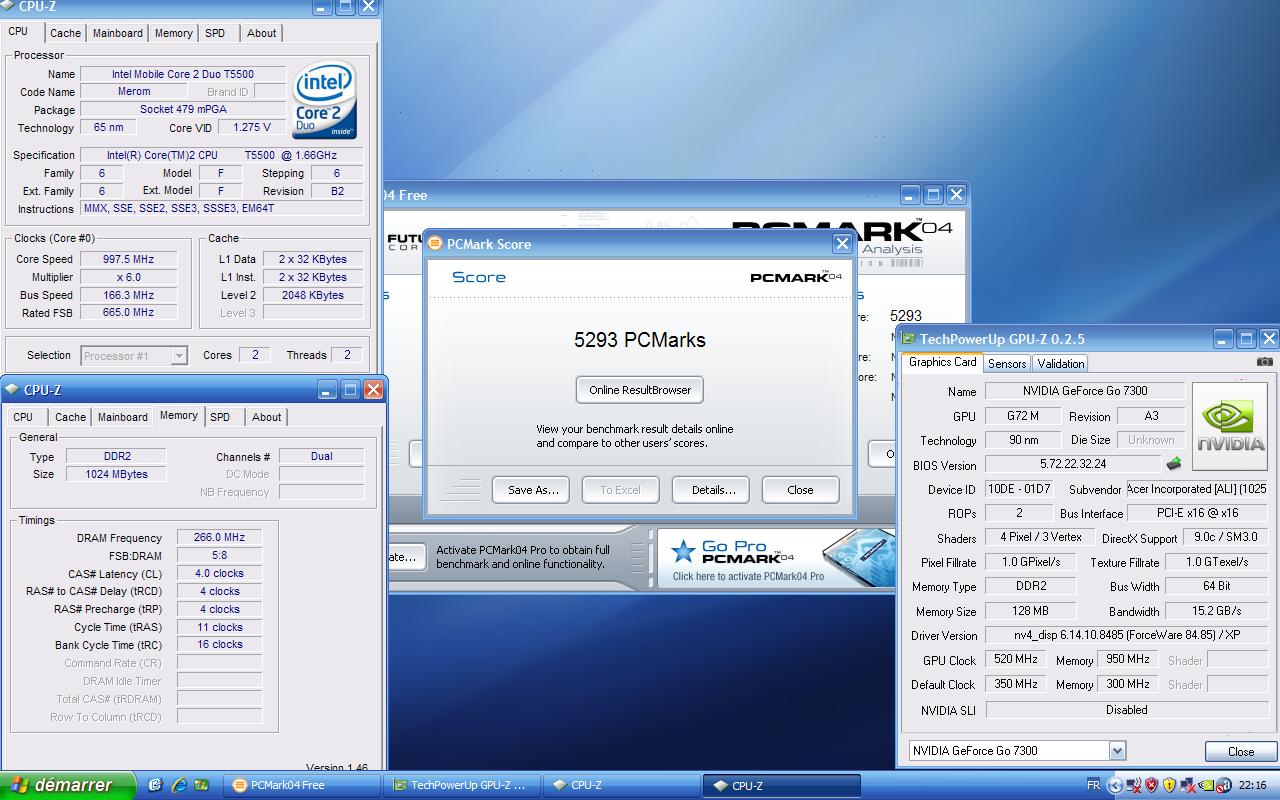
Task: Click Core Speed value 997.5 MHz
Action: tap(129, 259)
